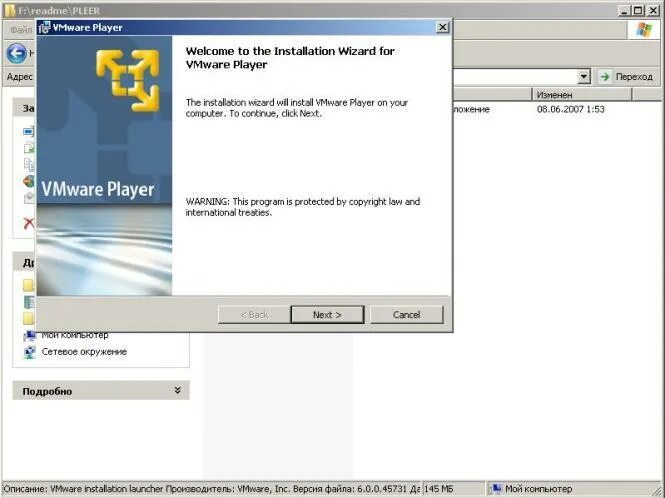Expand the Подробно details panel
This screenshot has height=498, width=665.
tap(178, 390)
